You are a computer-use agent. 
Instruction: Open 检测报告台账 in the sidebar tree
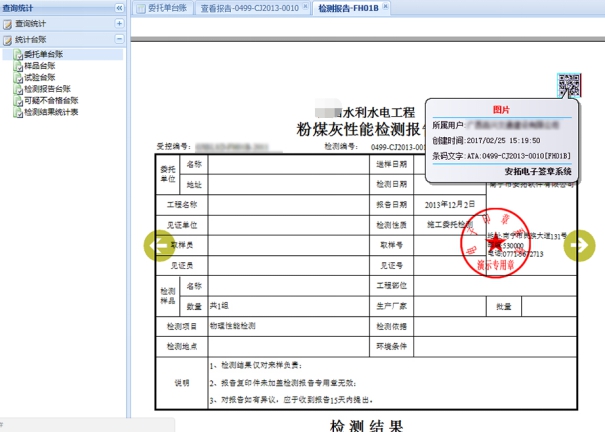pyautogui.click(x=46, y=89)
